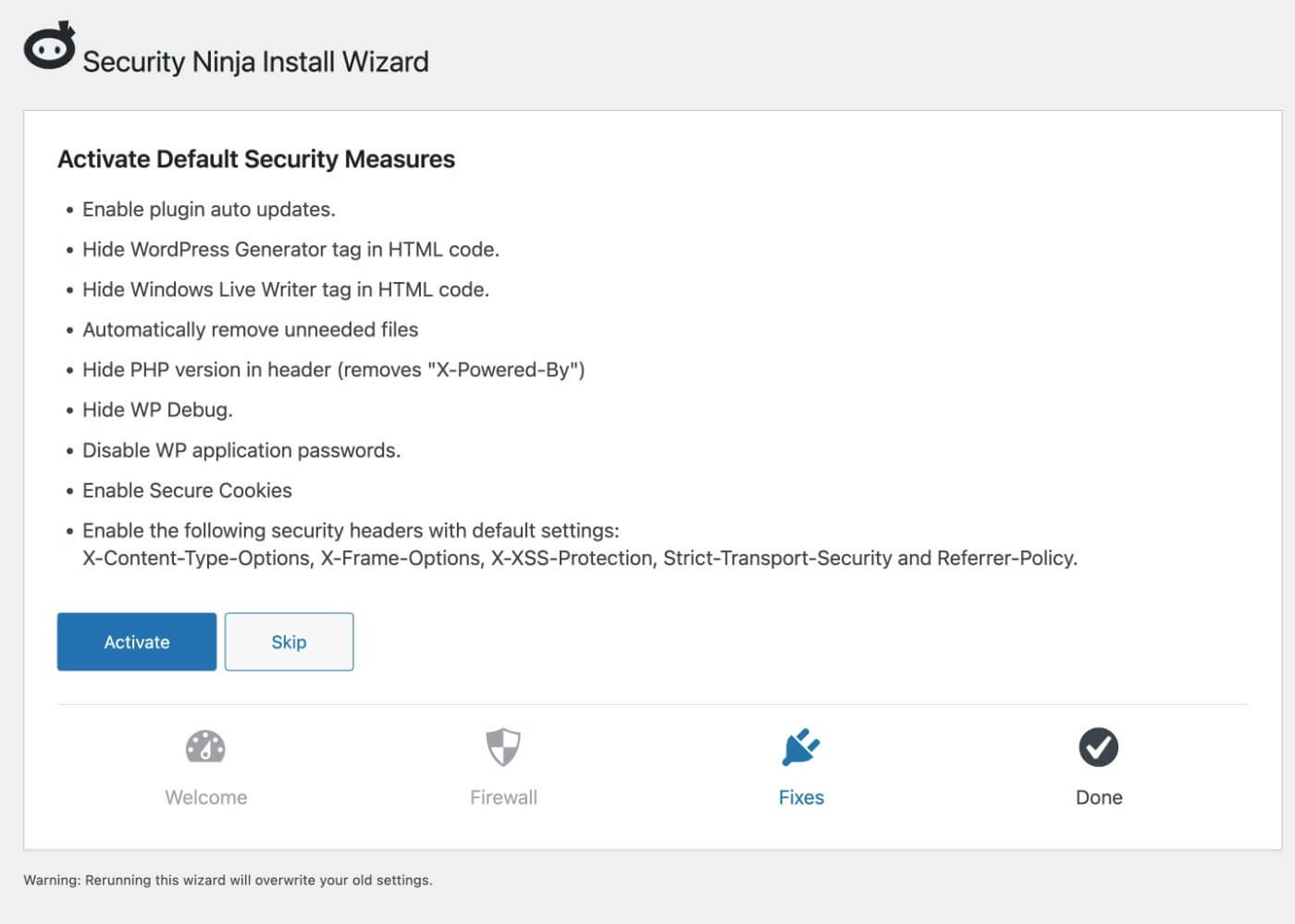Activate the default security measures
Image resolution: width=1295 pixels, height=924 pixels.
(137, 642)
